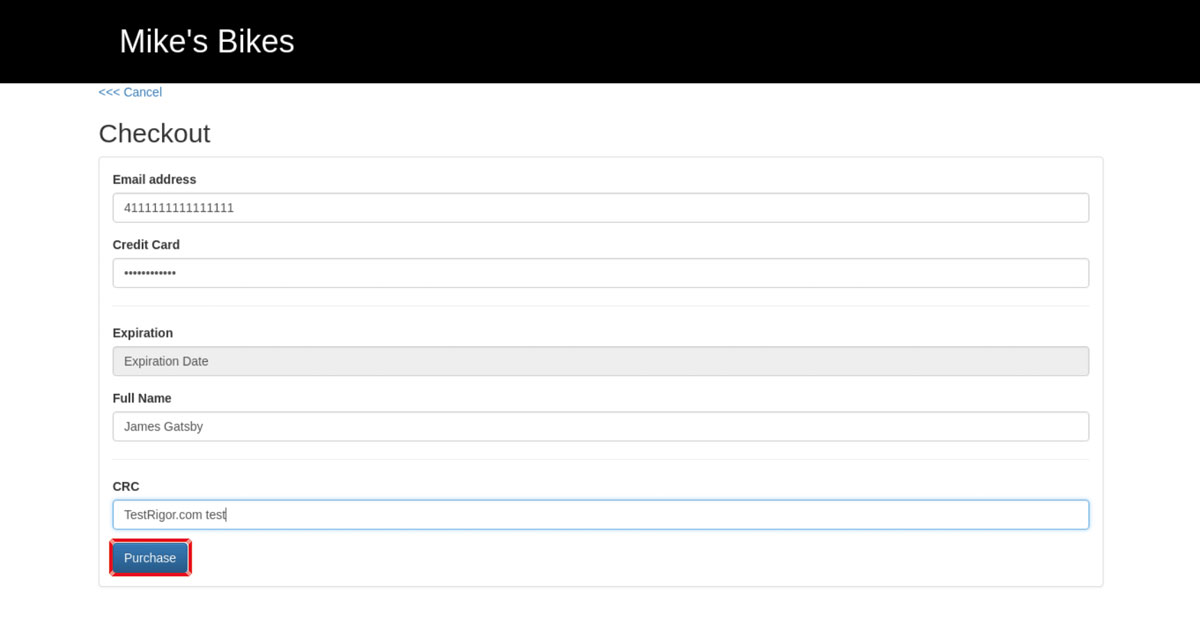
Task: Click the Mike's Bikes site title
Action: point(206,41)
